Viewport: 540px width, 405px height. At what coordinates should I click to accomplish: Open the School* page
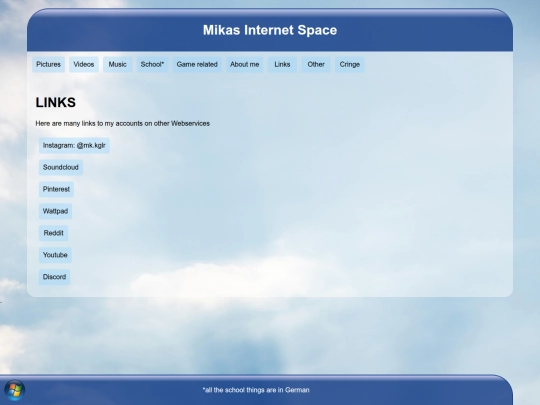152,64
